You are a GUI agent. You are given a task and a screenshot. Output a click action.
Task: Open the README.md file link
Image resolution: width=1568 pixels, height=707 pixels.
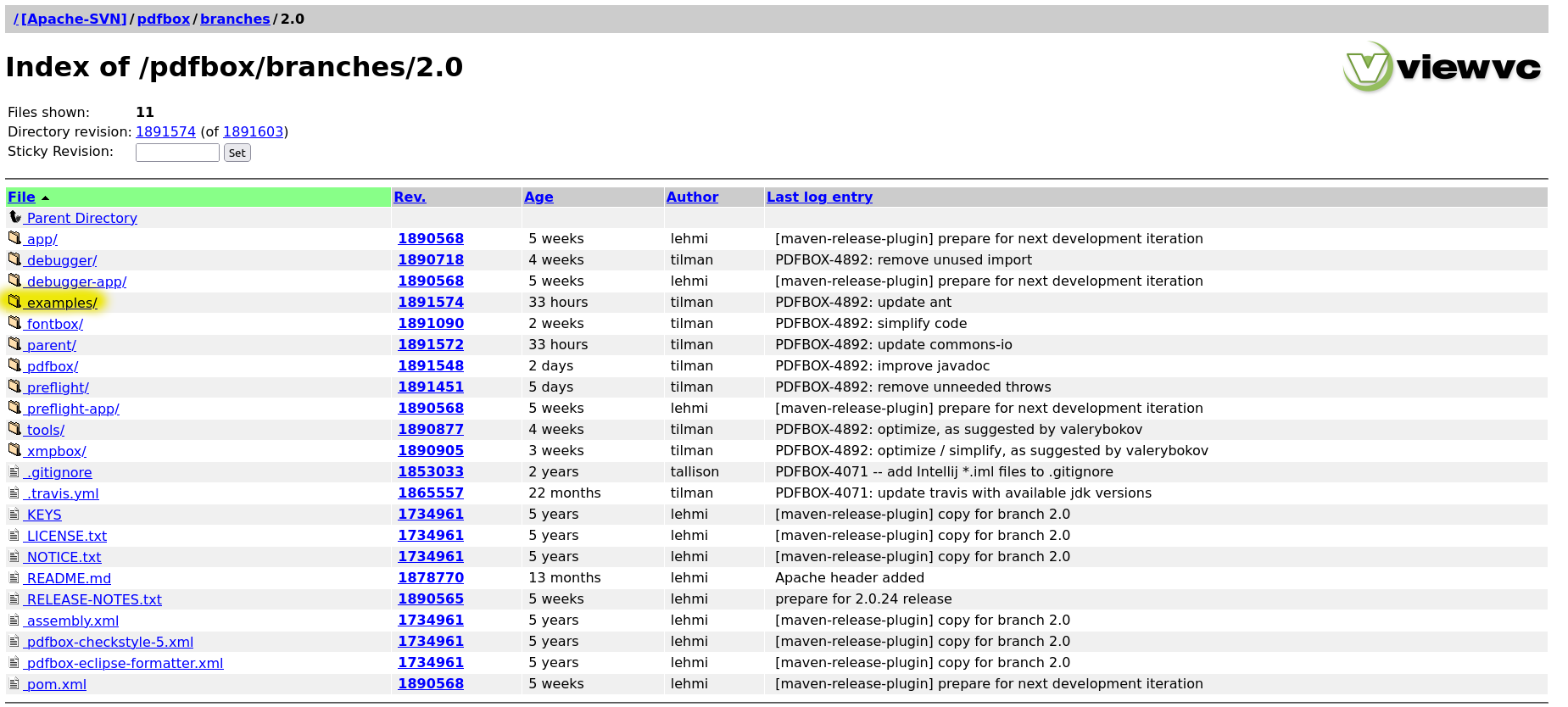point(68,578)
